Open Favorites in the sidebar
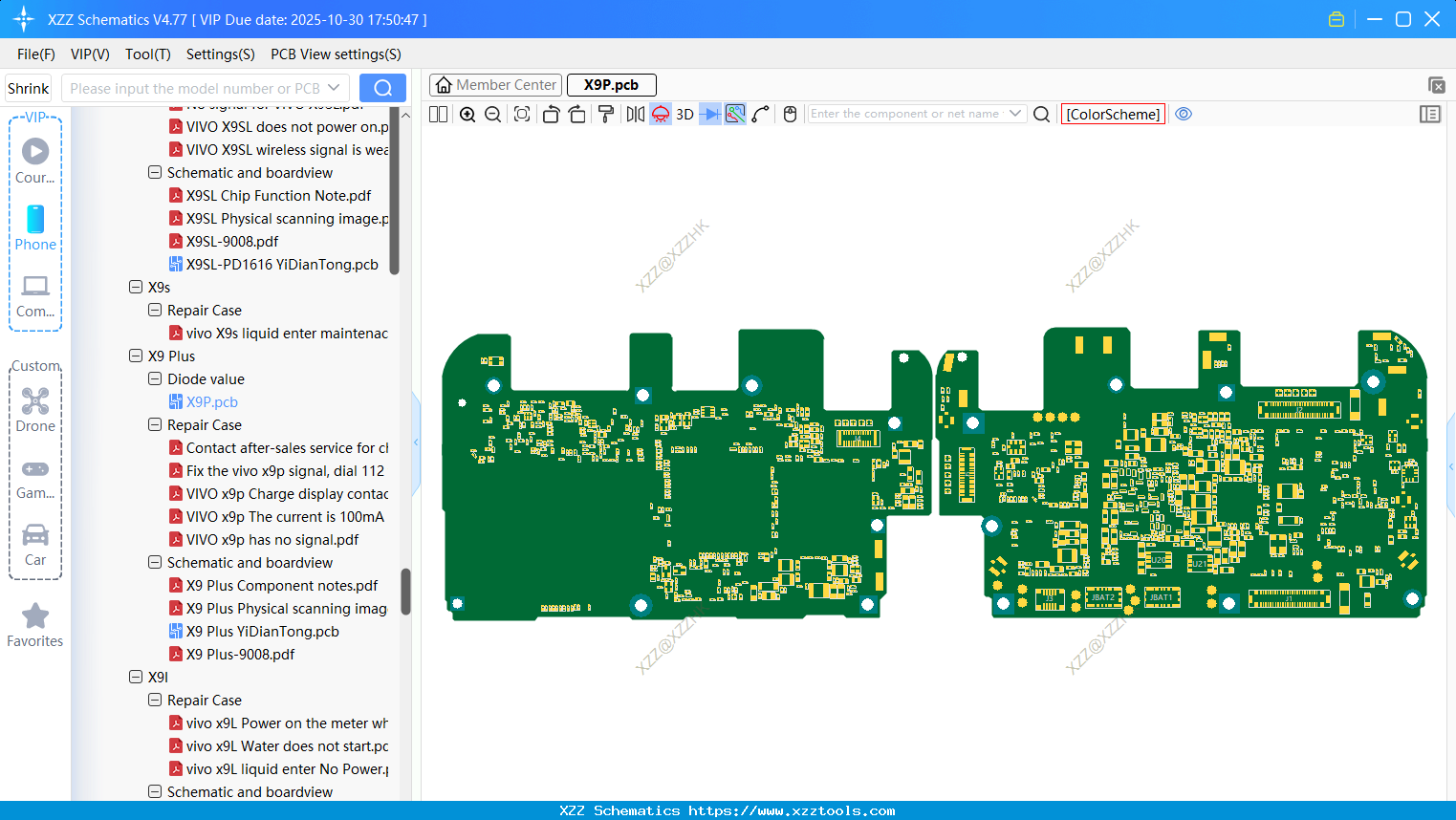This screenshot has width=1456, height=820. coord(35,626)
